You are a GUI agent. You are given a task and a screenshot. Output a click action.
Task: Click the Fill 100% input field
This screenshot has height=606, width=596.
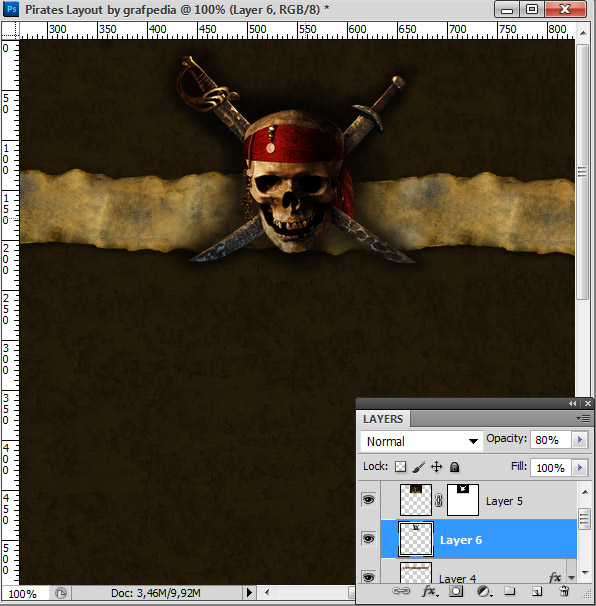[x=551, y=468]
